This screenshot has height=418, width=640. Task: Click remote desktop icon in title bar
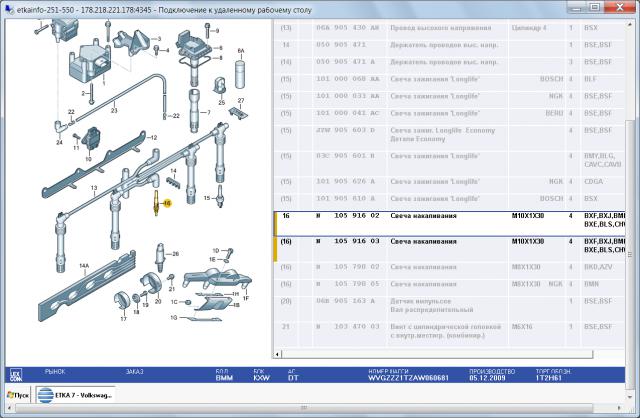(9, 8)
